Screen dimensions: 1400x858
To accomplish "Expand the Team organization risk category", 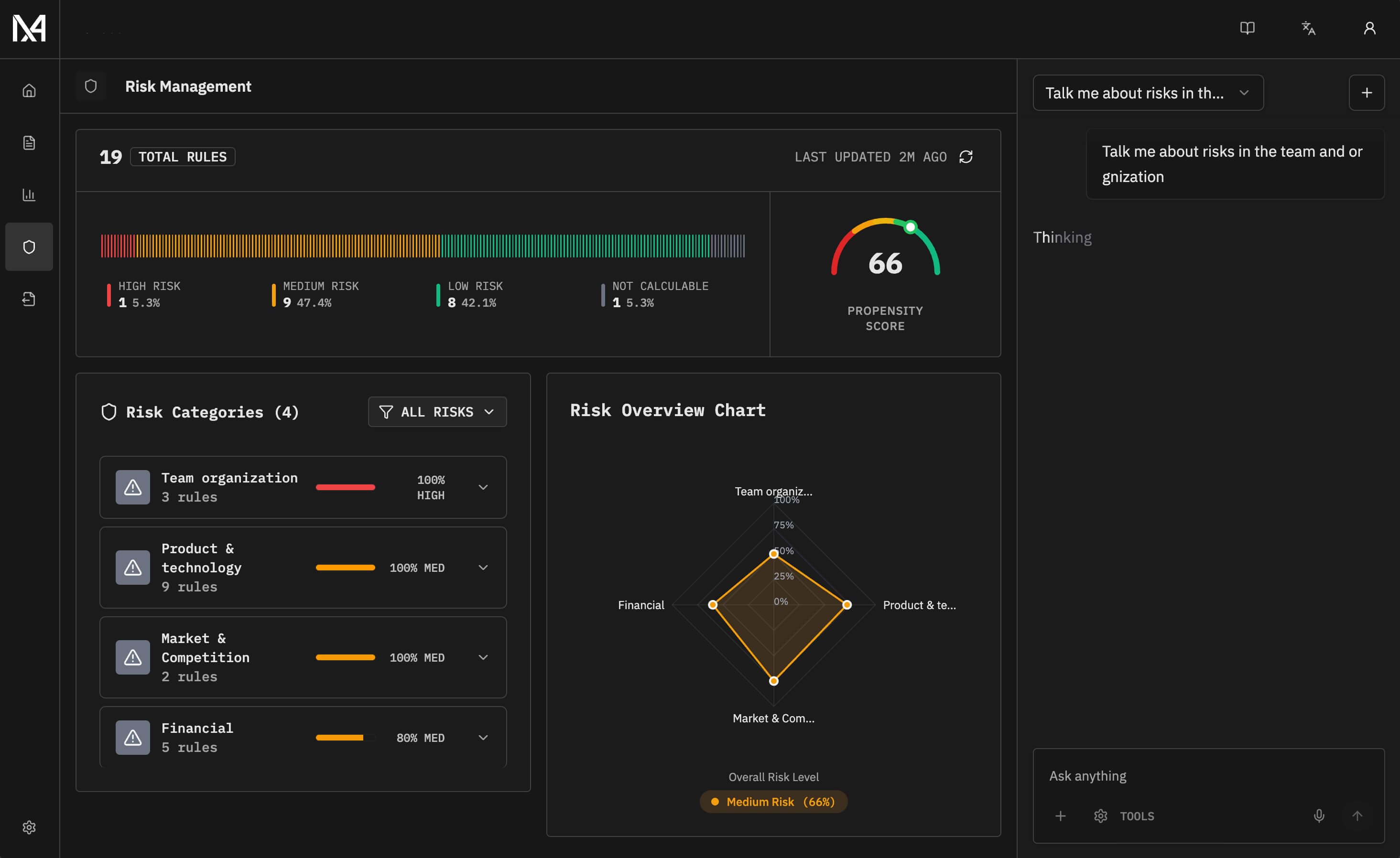I will pos(483,487).
